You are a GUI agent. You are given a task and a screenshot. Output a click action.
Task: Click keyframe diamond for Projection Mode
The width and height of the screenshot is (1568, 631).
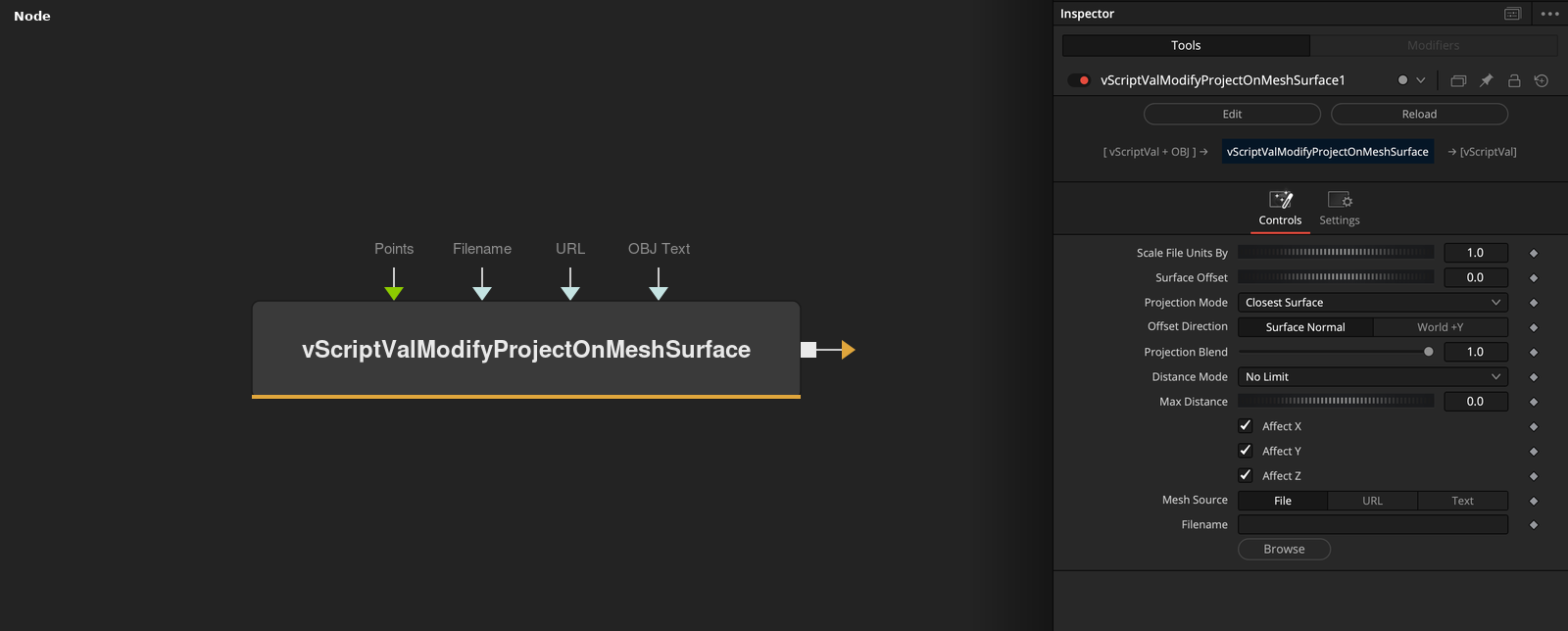(1534, 303)
